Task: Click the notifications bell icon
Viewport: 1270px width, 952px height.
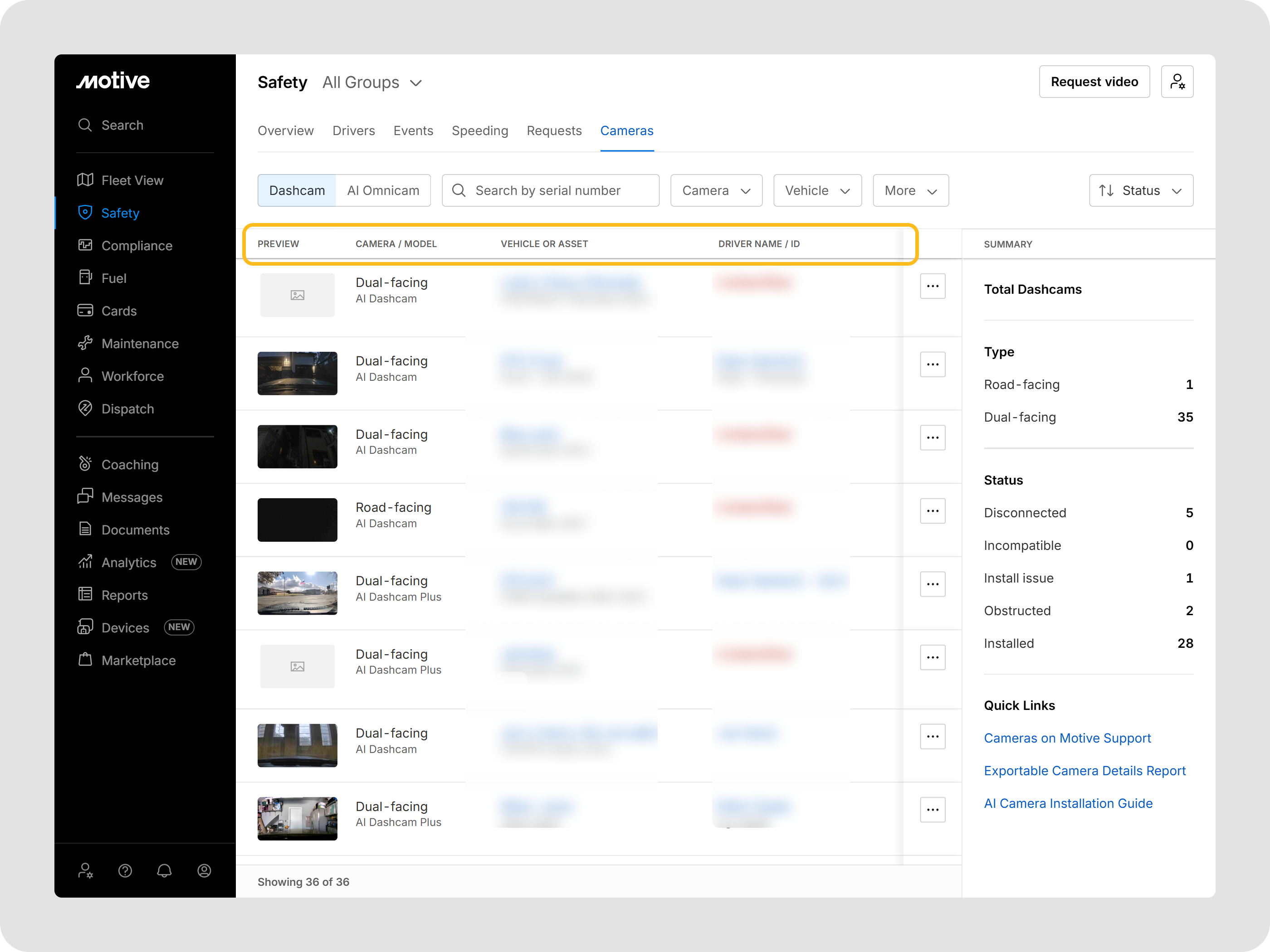Action: 164,870
